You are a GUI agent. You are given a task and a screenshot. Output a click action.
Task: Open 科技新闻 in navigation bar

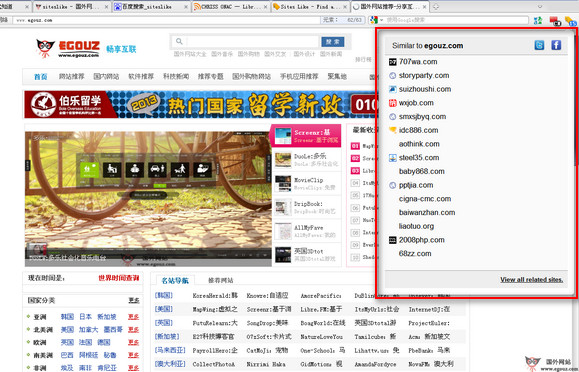(x=176, y=76)
